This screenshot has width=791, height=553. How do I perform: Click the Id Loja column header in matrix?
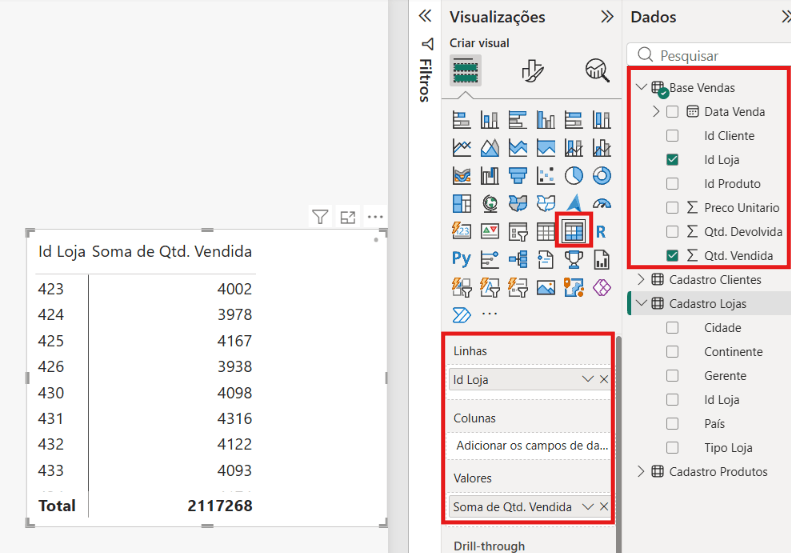(62, 251)
